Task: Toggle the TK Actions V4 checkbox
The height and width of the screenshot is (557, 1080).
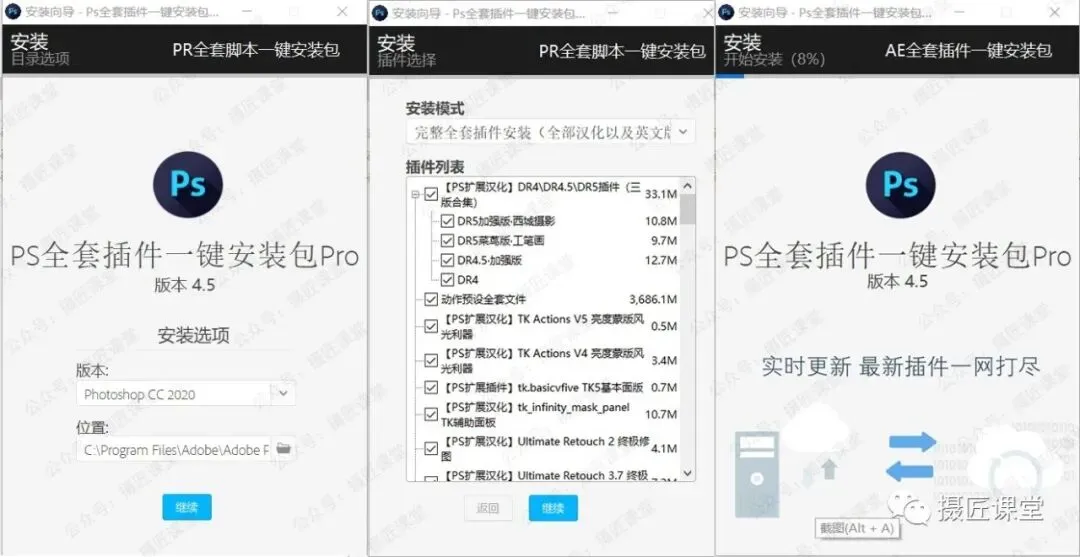Action: click(431, 360)
